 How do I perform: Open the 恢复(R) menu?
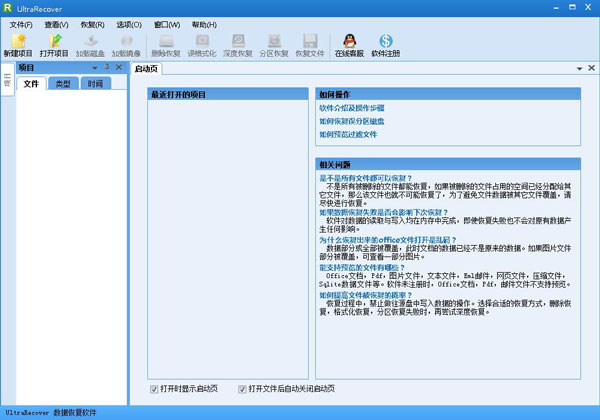(93, 24)
